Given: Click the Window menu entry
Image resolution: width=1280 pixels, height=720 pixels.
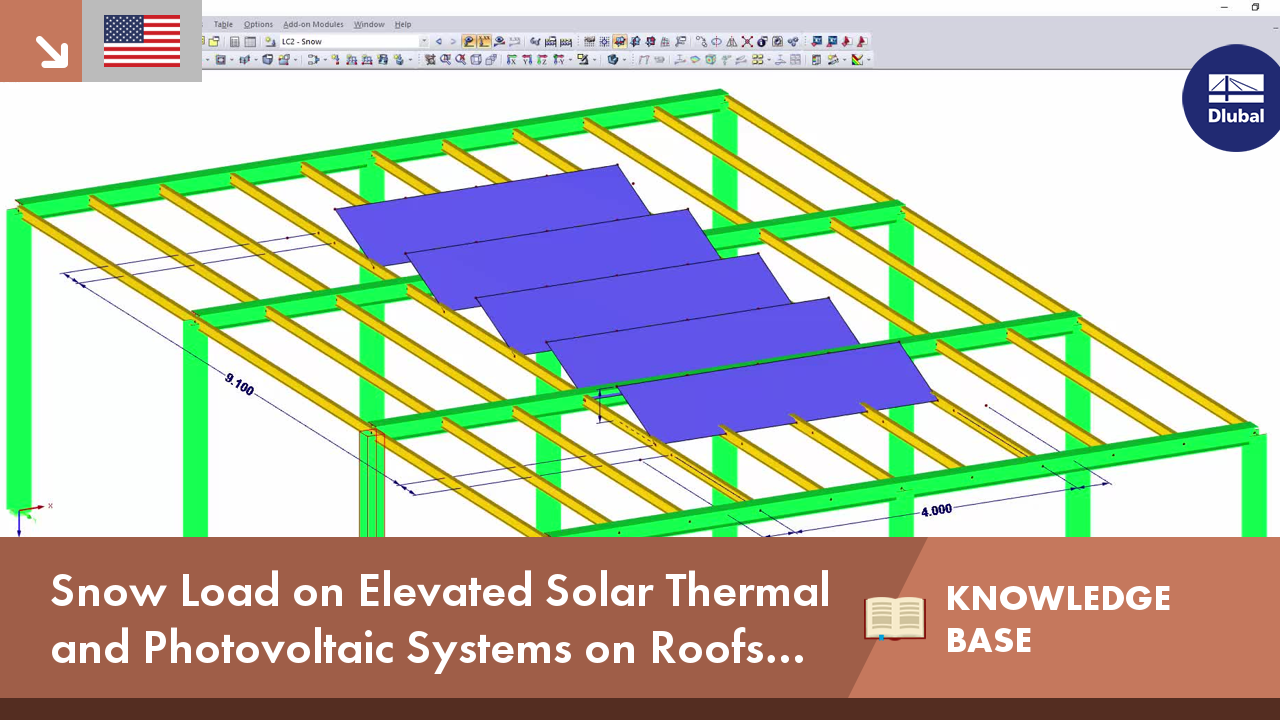Looking at the screenshot, I should [x=368, y=24].
